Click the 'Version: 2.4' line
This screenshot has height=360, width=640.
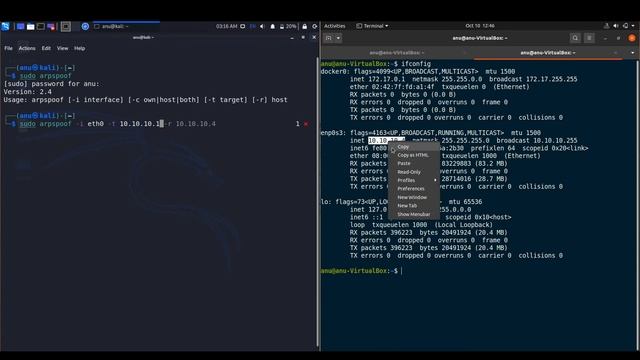tap(27, 92)
